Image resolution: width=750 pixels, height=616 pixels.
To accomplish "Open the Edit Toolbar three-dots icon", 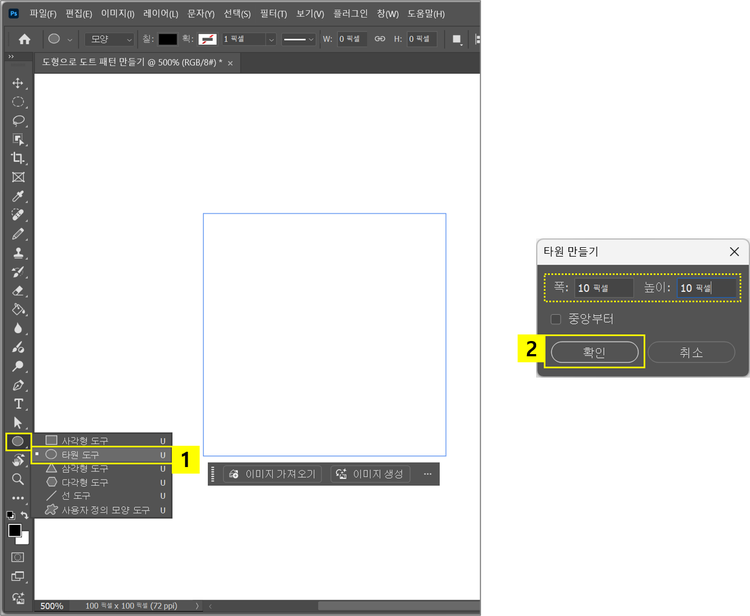I will coord(18,498).
